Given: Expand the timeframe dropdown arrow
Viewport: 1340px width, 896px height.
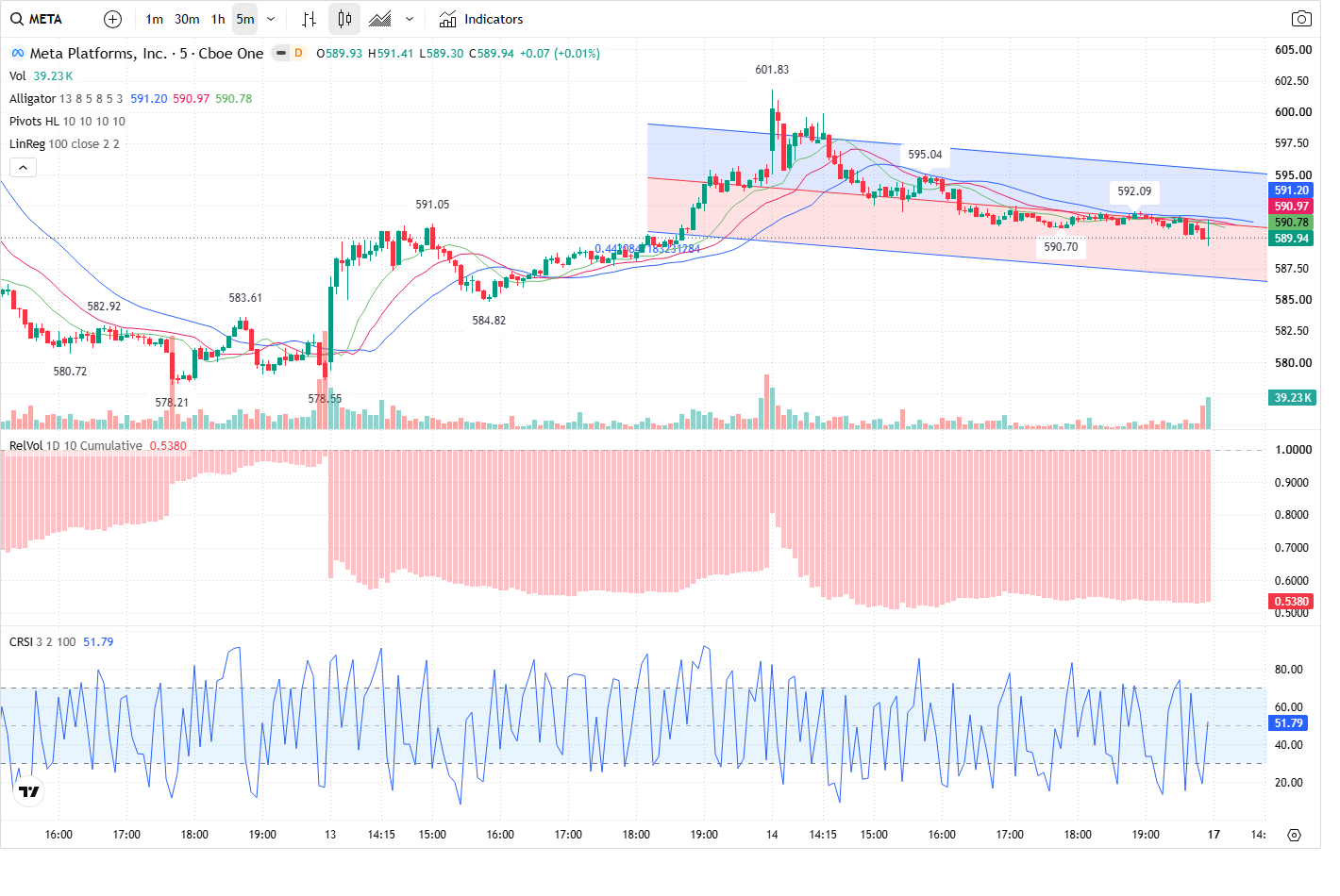Looking at the screenshot, I should 271,19.
